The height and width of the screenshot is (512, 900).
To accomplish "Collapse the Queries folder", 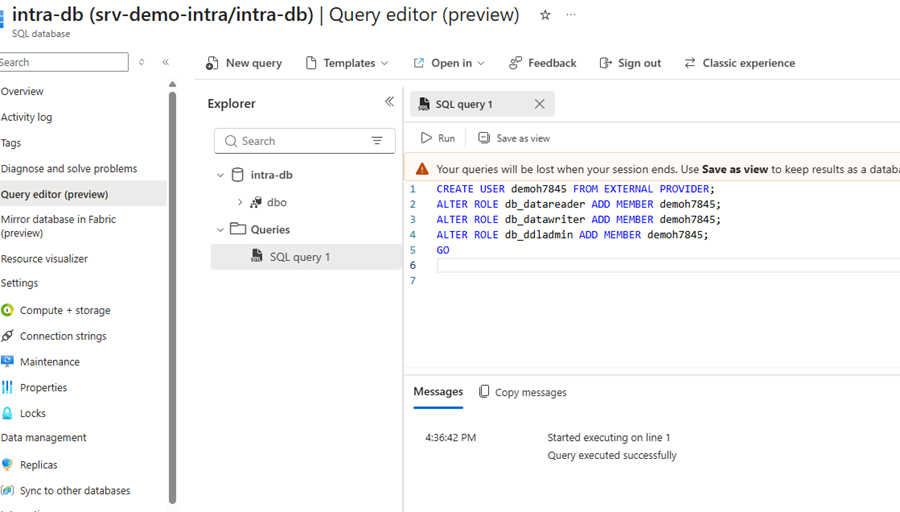I will tap(221, 229).
